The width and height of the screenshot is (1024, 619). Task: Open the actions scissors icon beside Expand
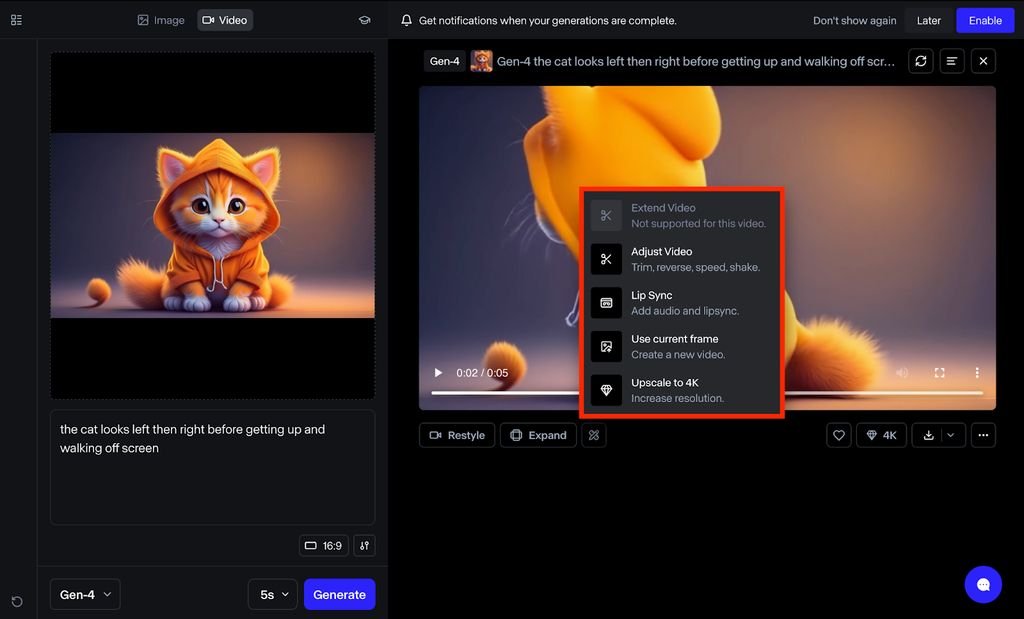[594, 435]
